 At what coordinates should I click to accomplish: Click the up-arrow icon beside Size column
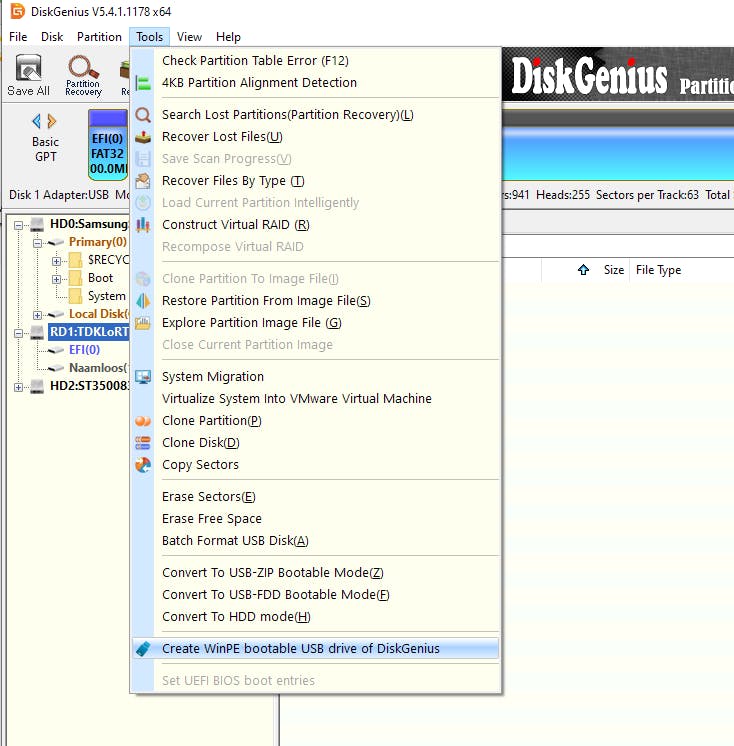(x=583, y=270)
